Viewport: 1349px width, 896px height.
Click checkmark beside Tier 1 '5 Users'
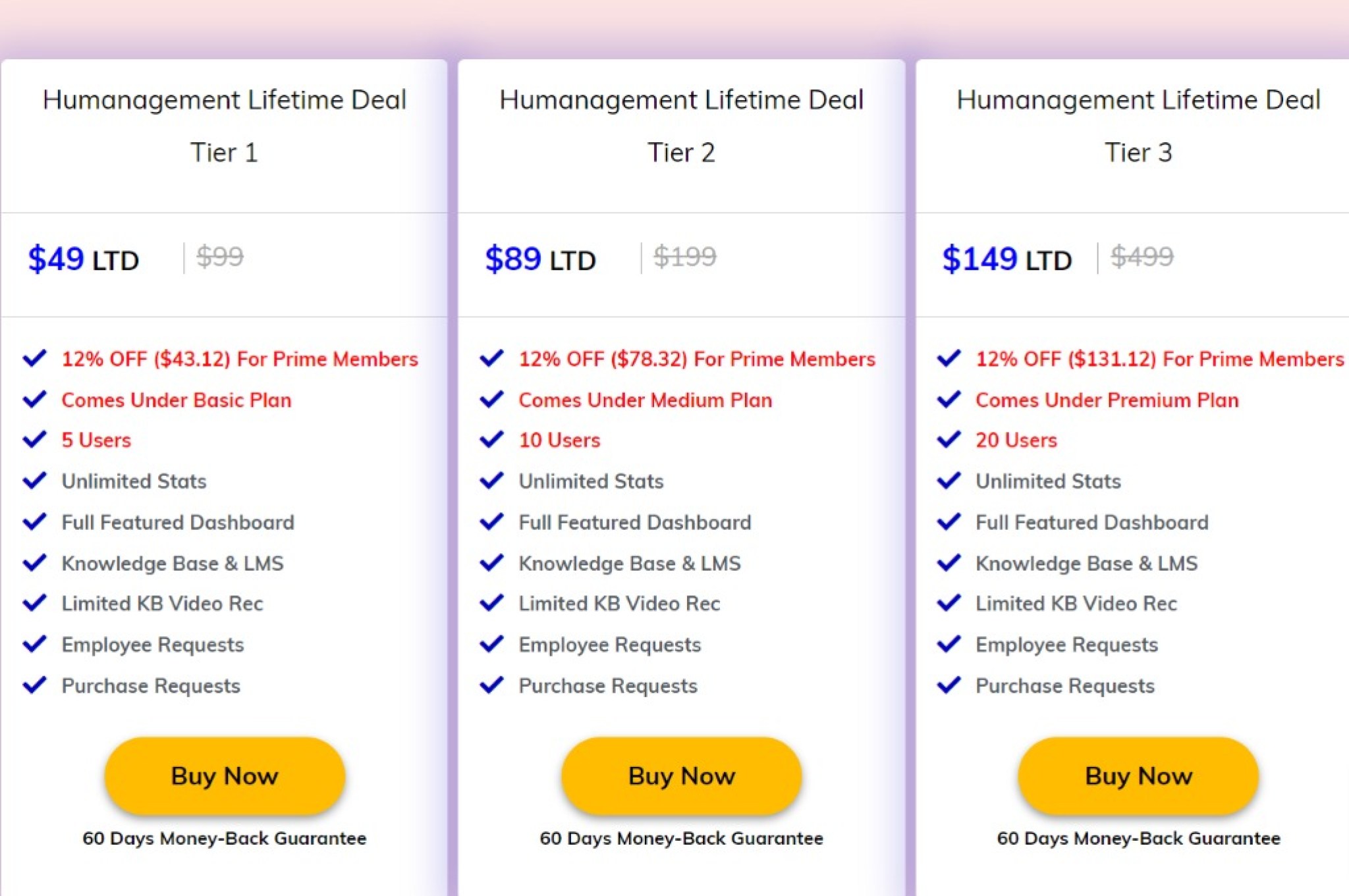tap(34, 439)
